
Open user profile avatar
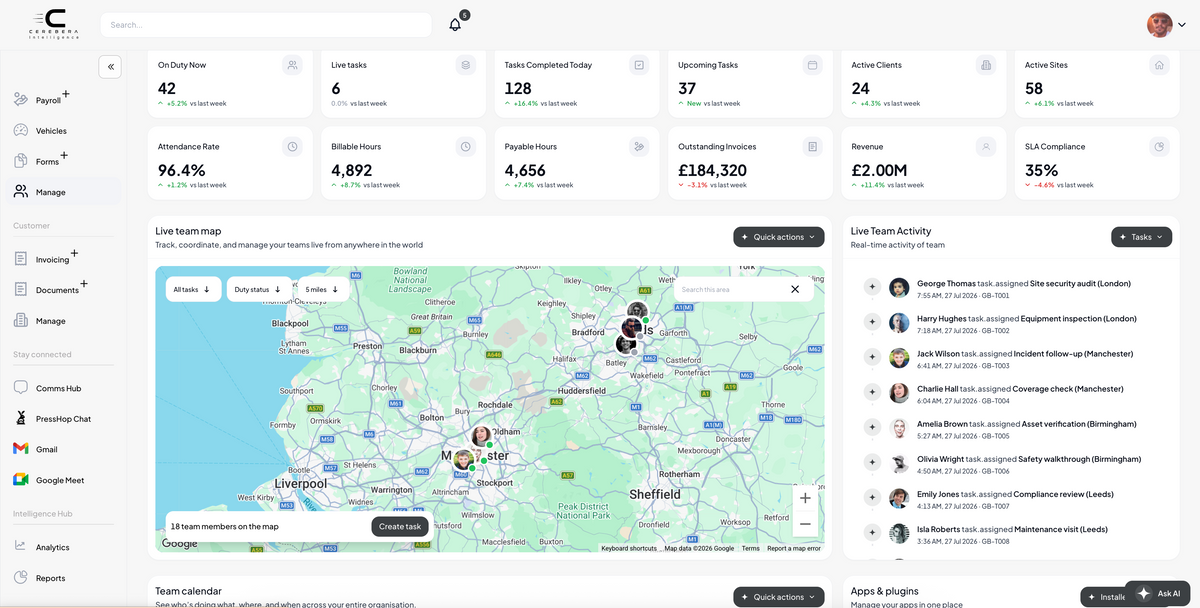pyautogui.click(x=1159, y=24)
